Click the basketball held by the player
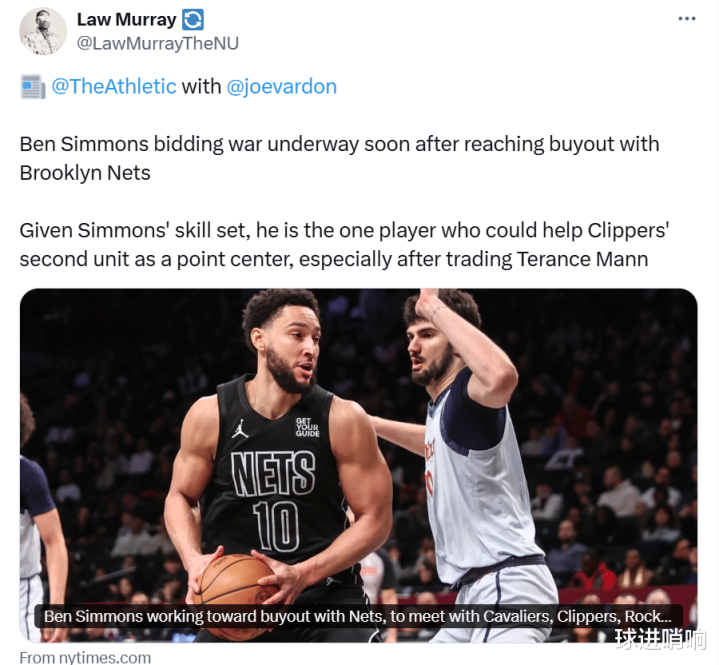The image size is (719, 665). click(235, 596)
